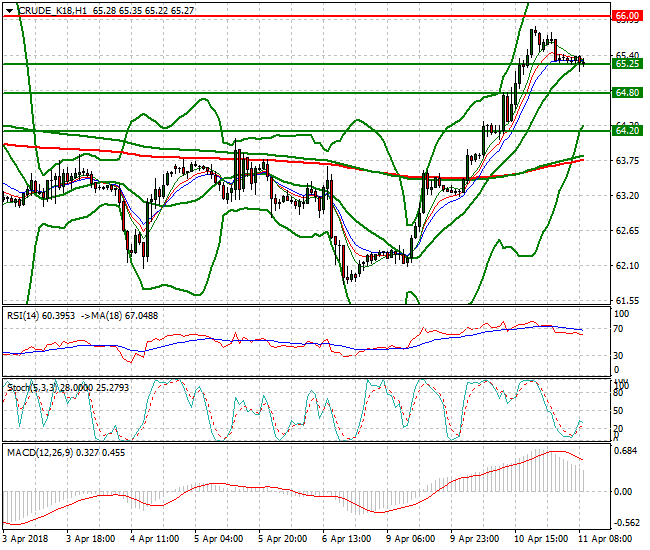Click the red 66.00 price level tag
650x550 pixels.
(627, 17)
